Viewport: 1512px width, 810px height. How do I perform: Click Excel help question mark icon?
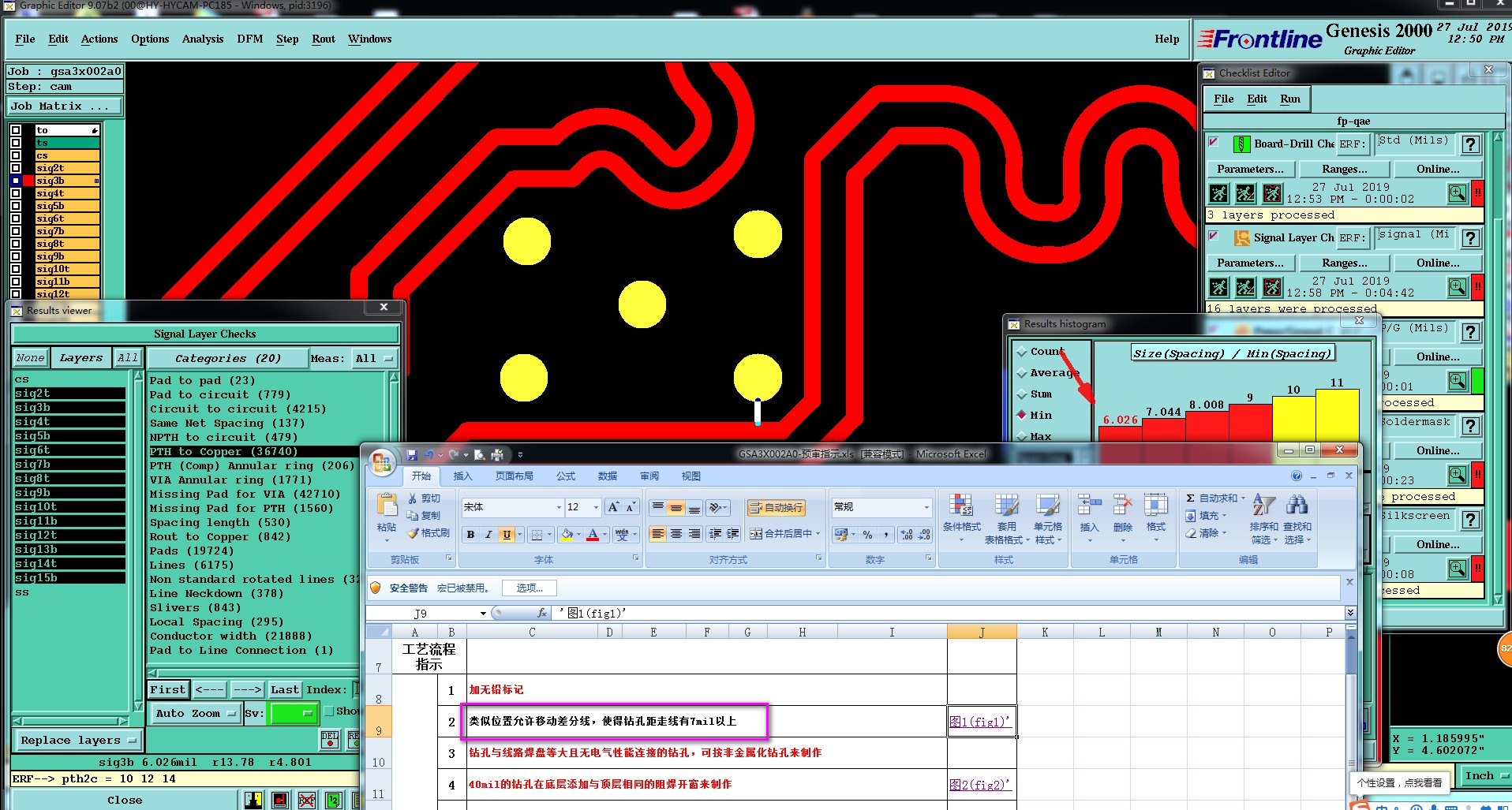1297,476
